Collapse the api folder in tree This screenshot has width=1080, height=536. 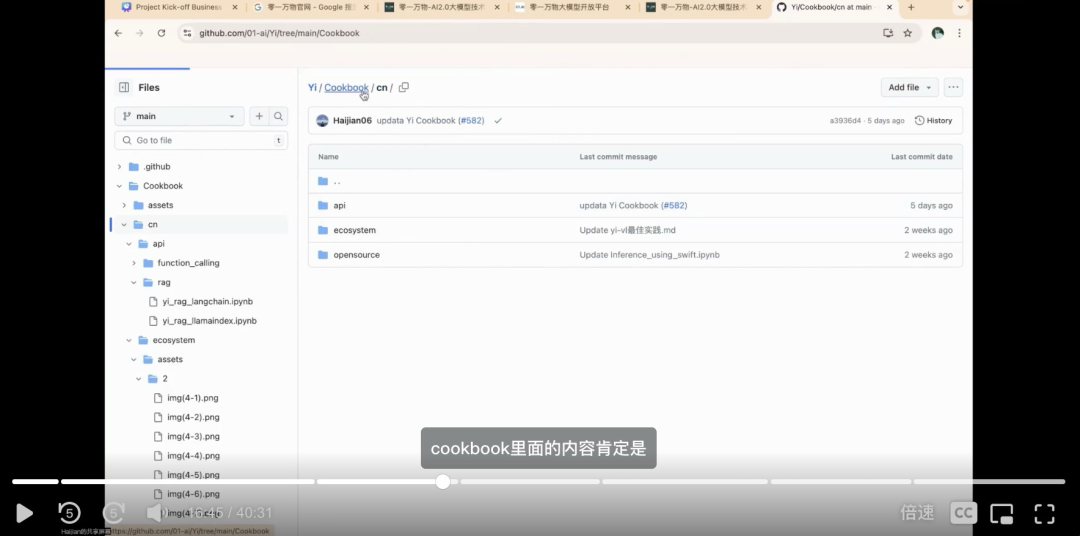point(129,244)
